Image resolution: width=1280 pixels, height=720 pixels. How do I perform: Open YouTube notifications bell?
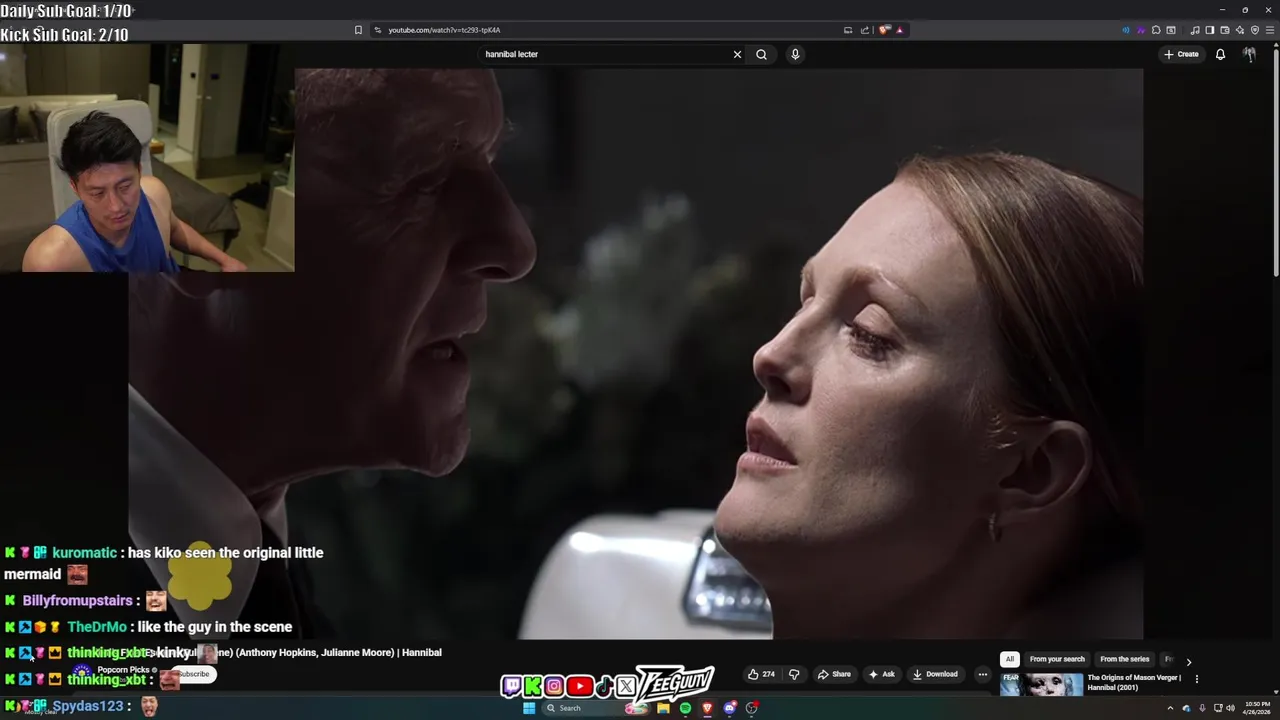[1220, 54]
